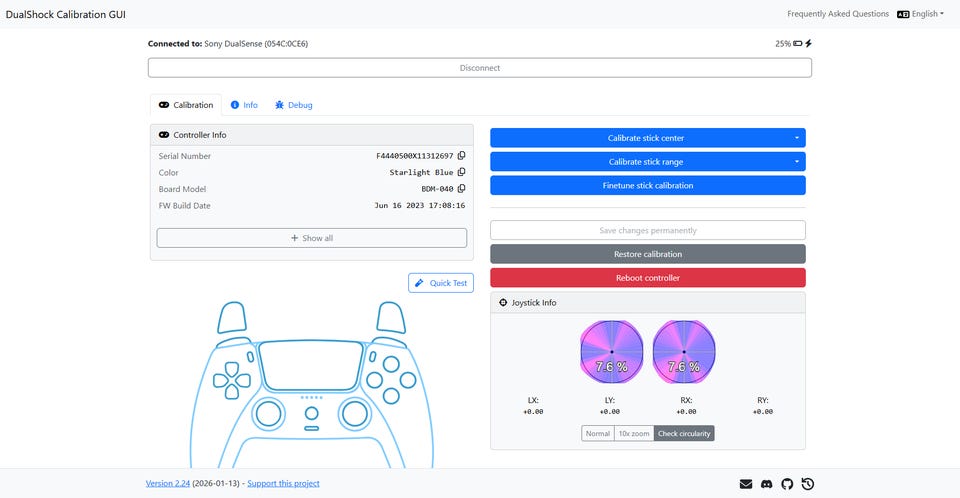Image resolution: width=960 pixels, height=498 pixels.
Task: Start the Quick Test
Action: coord(441,283)
